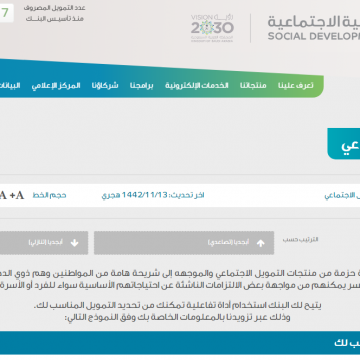Increase font size with +A icon
Screen dimensions: 360x360
17,195
